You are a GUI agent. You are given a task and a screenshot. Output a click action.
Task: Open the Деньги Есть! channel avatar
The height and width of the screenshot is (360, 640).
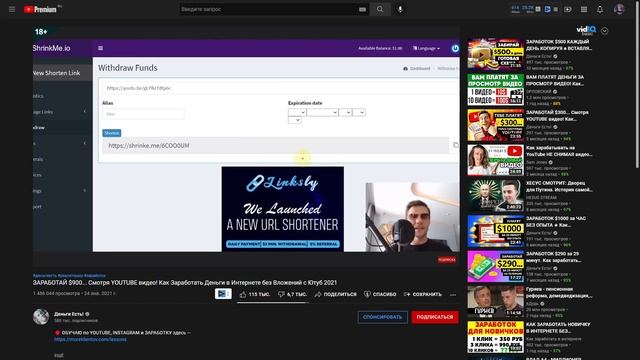tap(41, 317)
